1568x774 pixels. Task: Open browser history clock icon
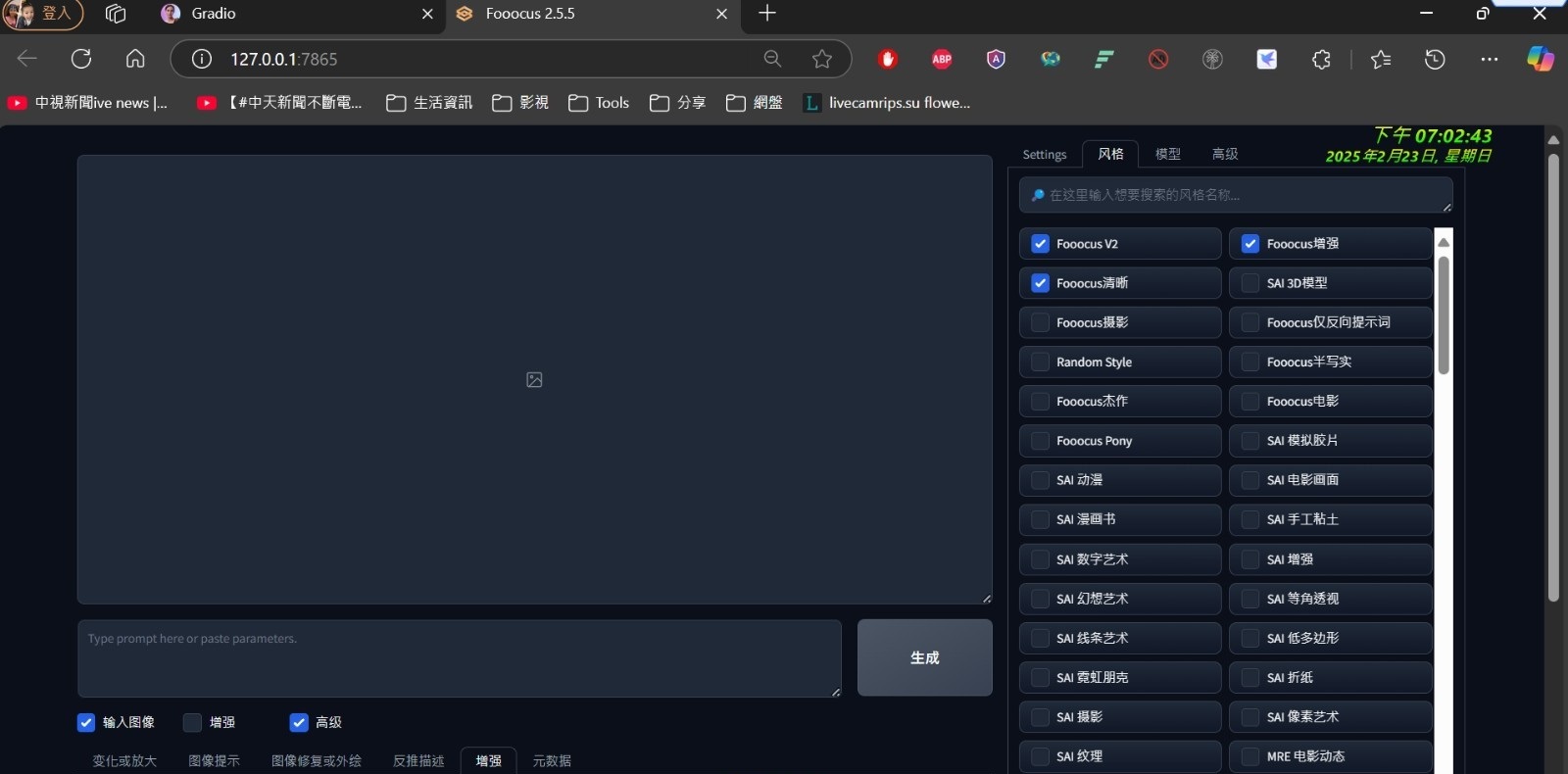click(x=1435, y=59)
